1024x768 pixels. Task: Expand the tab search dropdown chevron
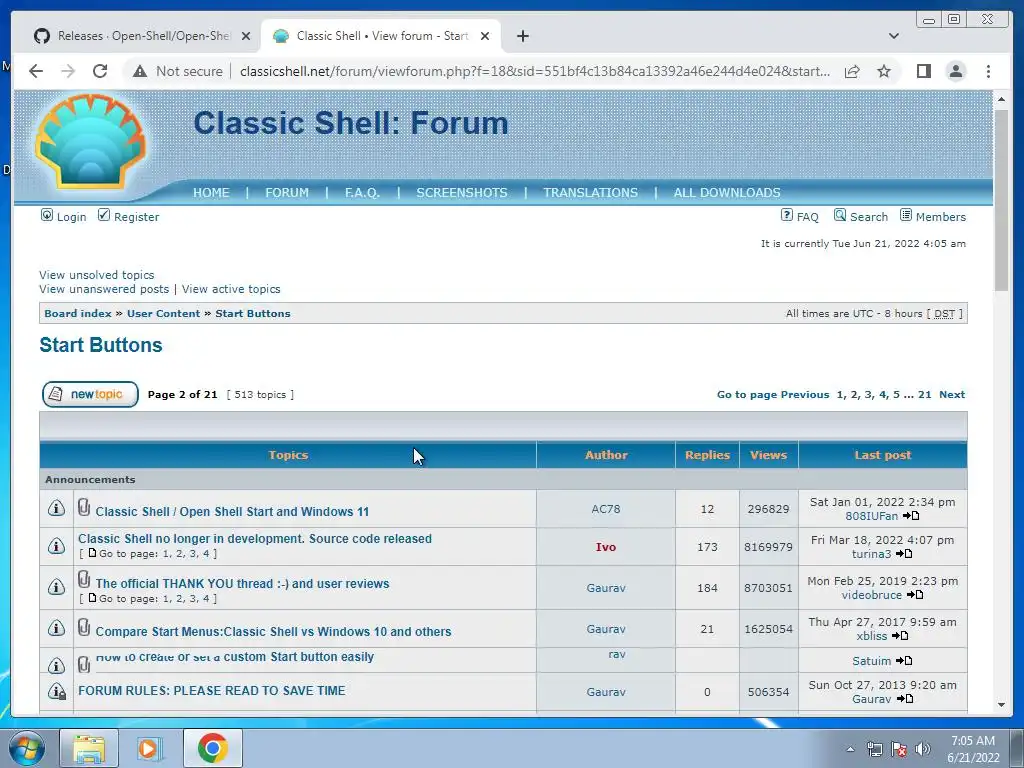tap(893, 36)
